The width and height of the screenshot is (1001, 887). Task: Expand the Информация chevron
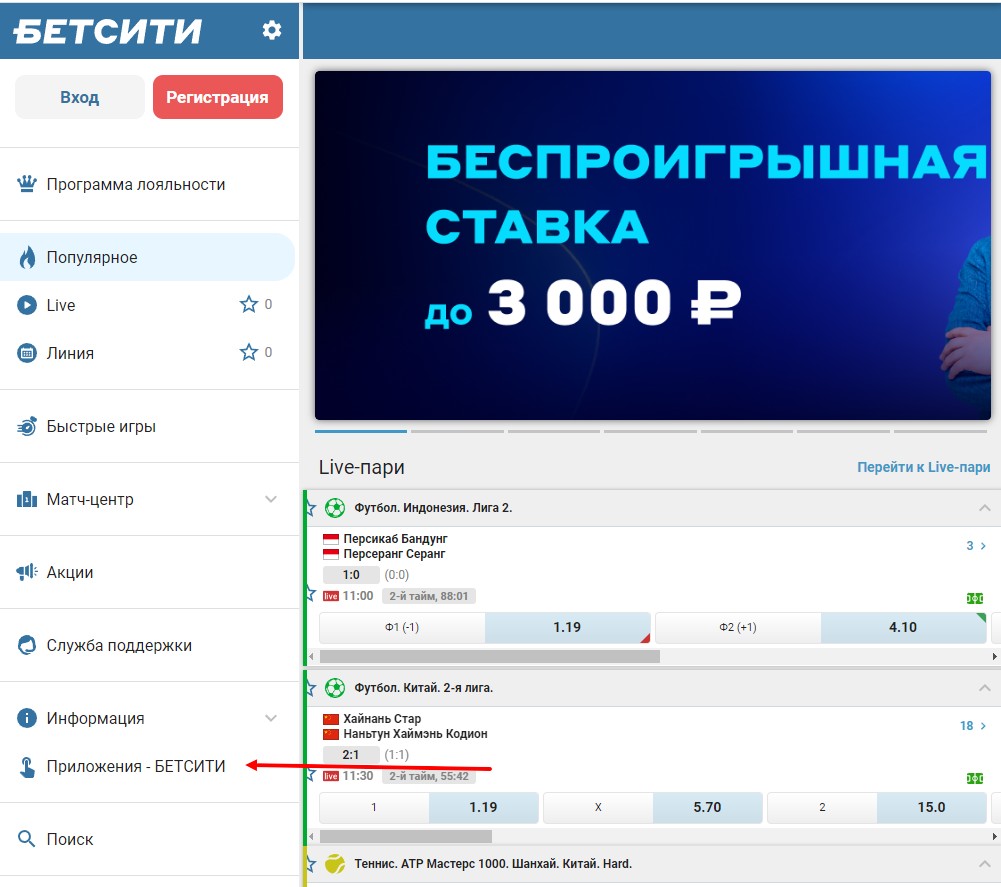click(271, 718)
